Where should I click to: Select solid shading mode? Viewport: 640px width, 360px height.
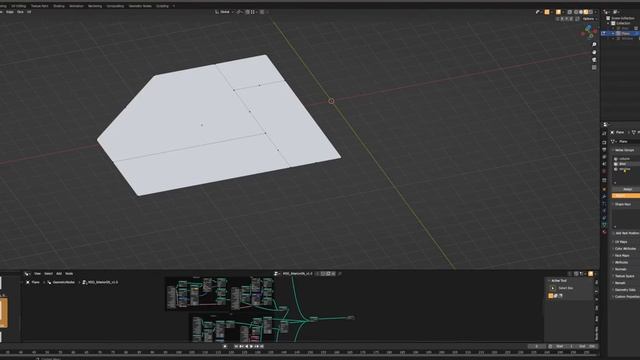(x=581, y=12)
